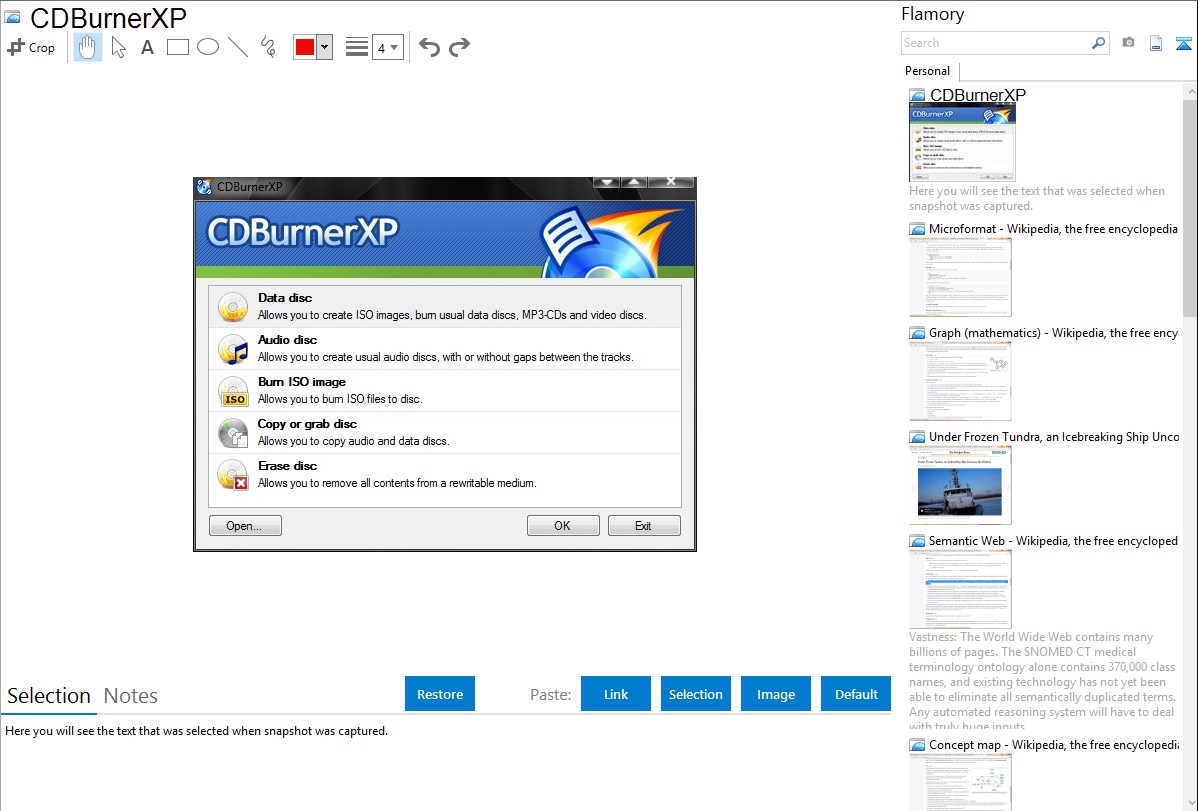
Task: Choose the text annotation tool
Action: pos(147,47)
